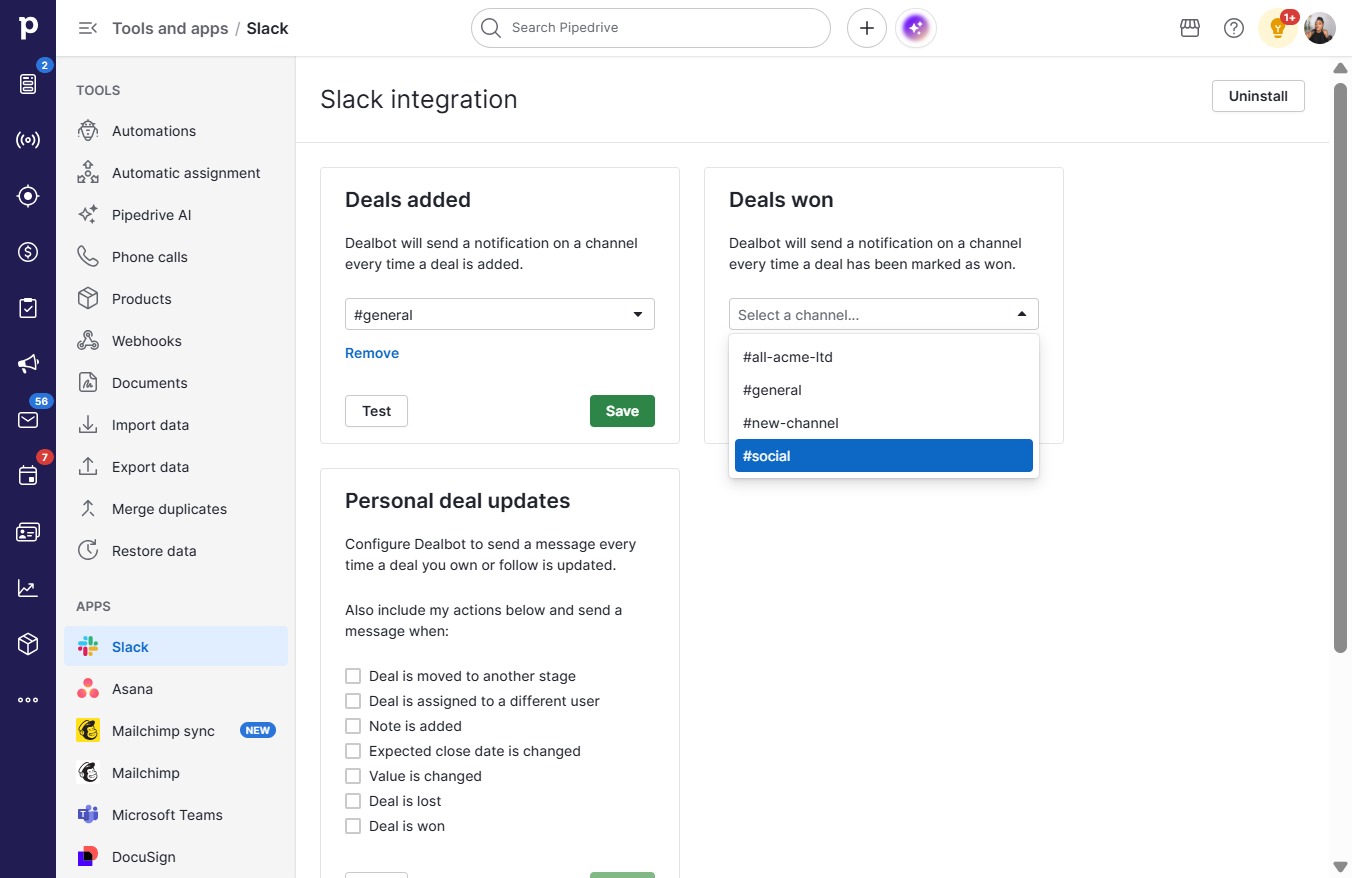
Task: Select the Slack app in sidebar
Action: pyautogui.click(x=176, y=647)
